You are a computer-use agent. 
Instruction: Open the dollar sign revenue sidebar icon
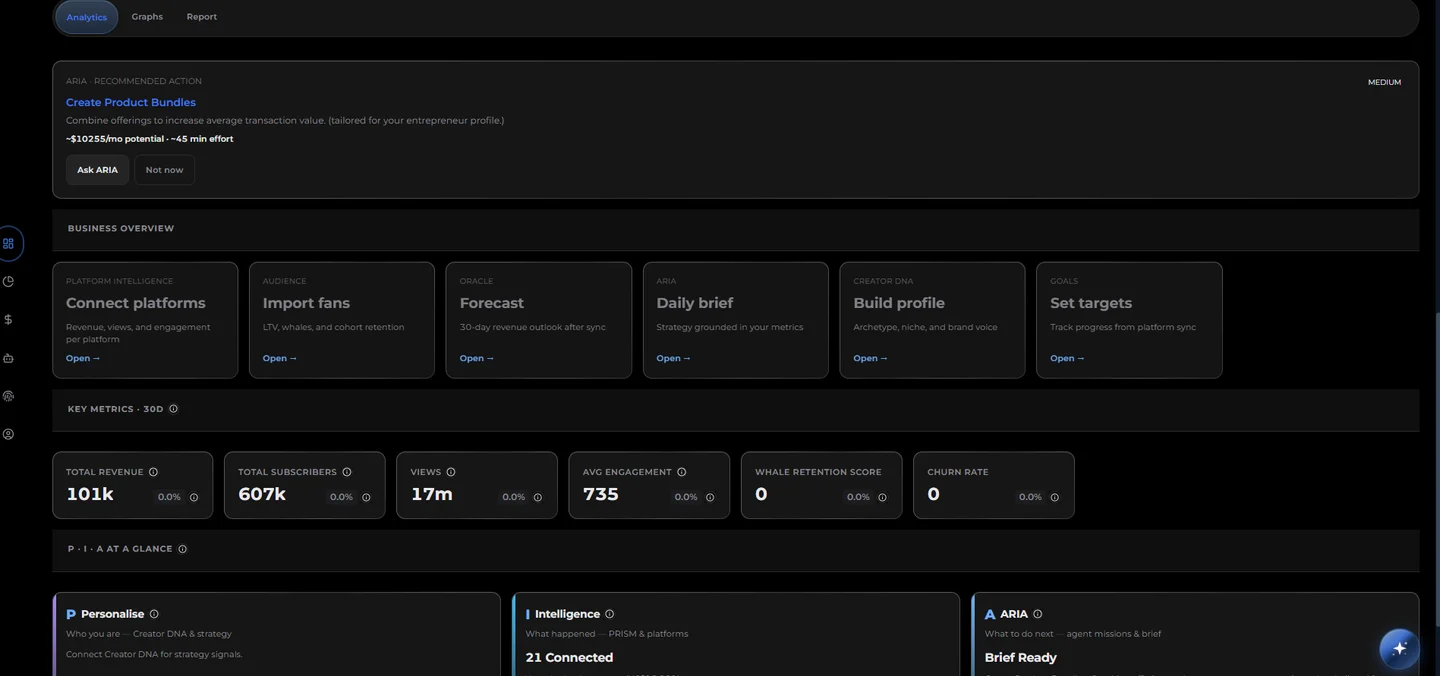click(8, 319)
